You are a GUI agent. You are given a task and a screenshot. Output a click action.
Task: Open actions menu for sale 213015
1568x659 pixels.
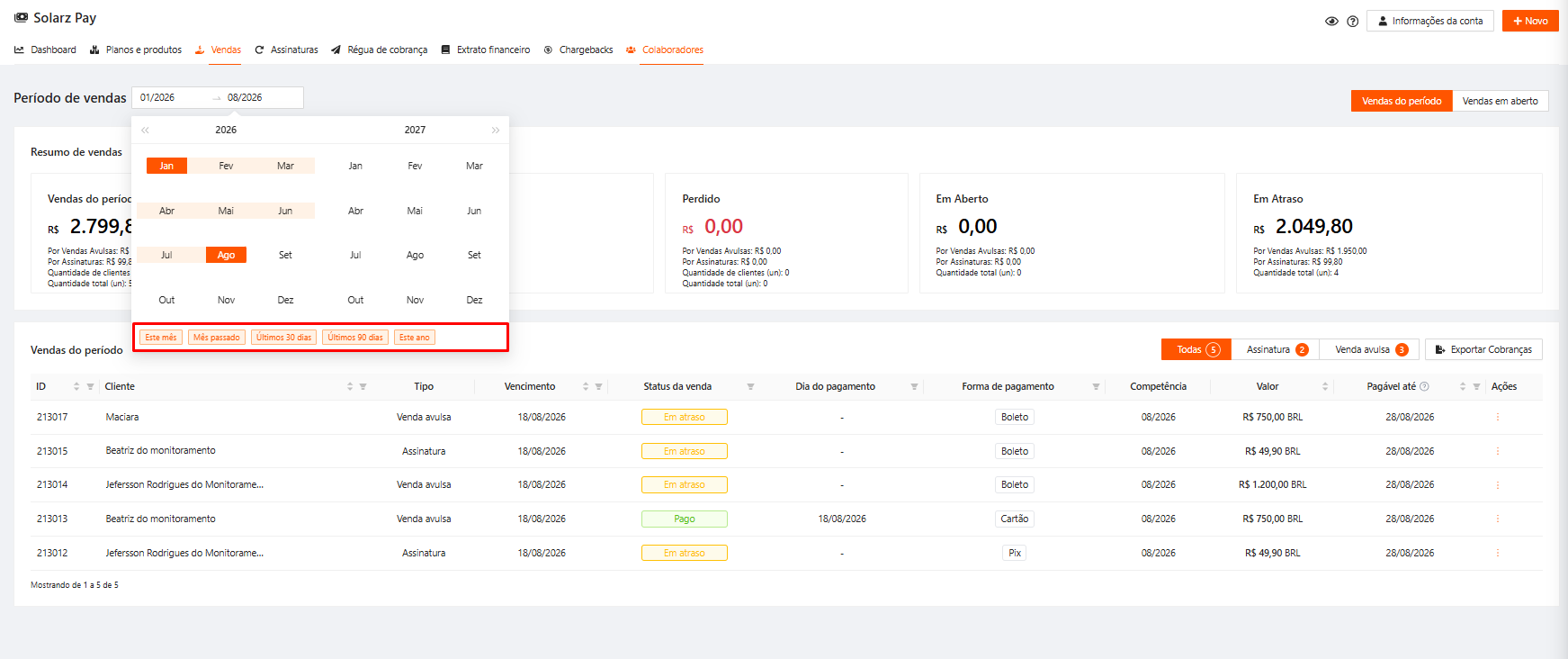coord(1498,451)
